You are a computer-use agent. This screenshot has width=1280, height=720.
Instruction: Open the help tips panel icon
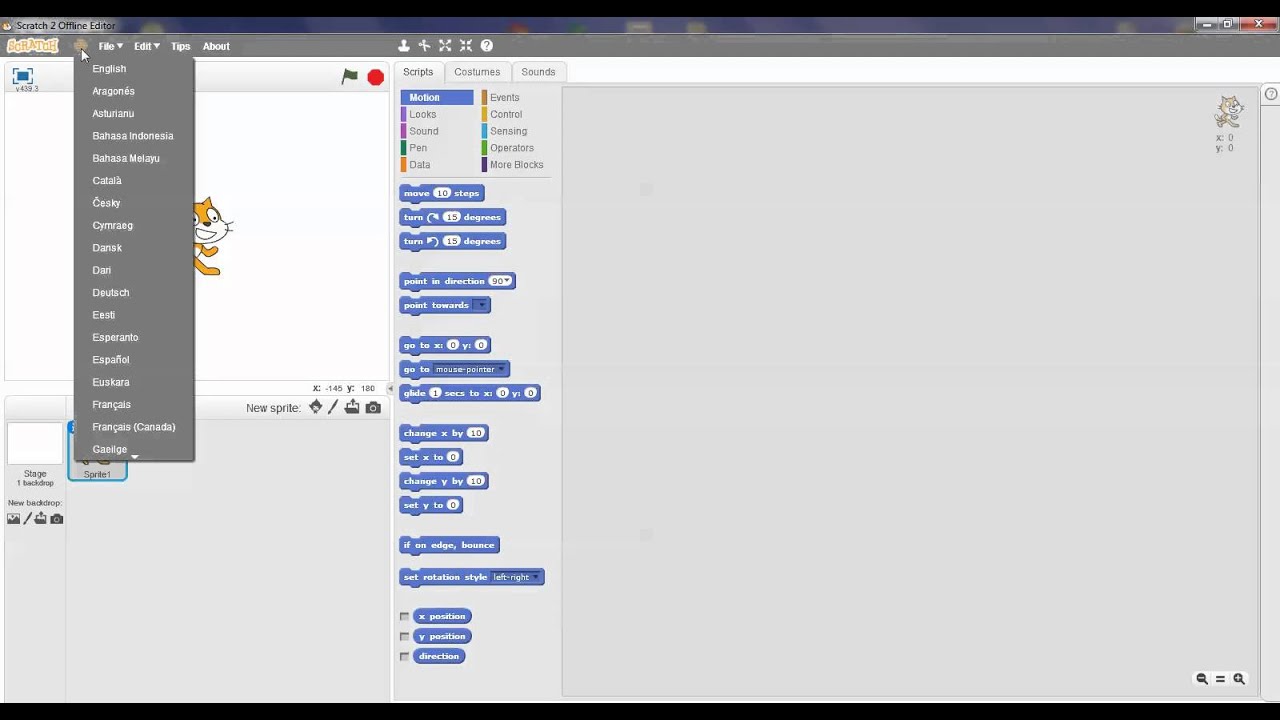1271,94
